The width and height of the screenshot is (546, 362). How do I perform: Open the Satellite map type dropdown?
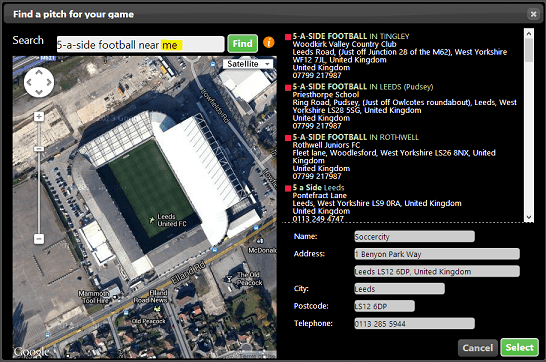coord(248,64)
